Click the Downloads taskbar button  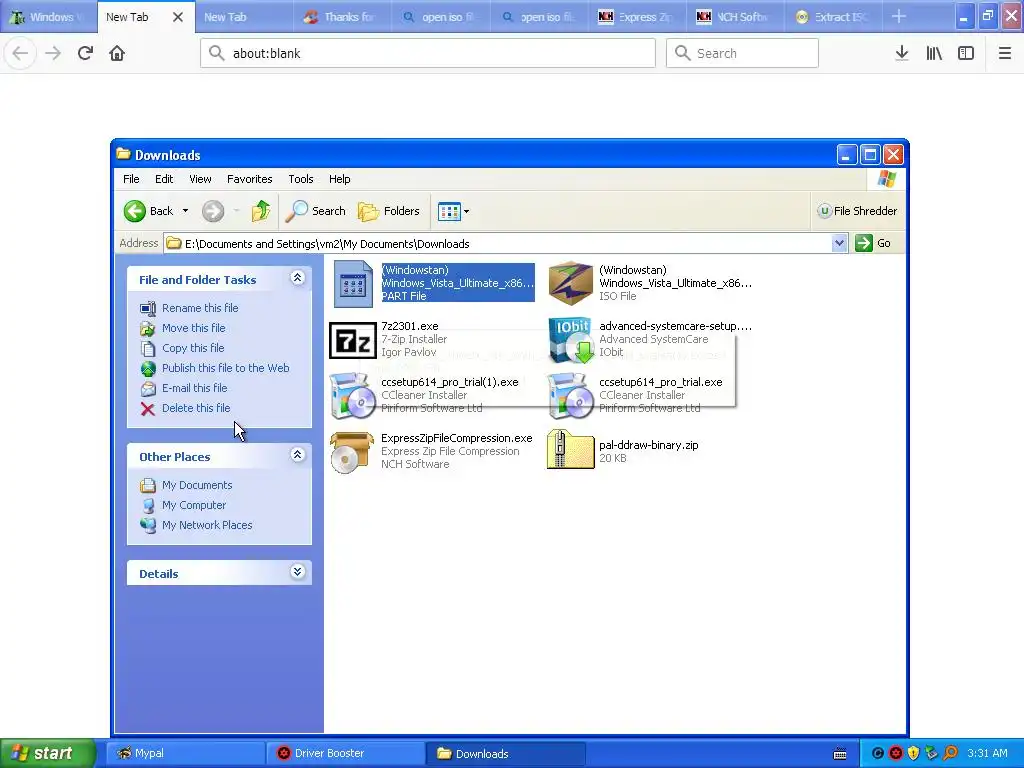click(x=504, y=753)
